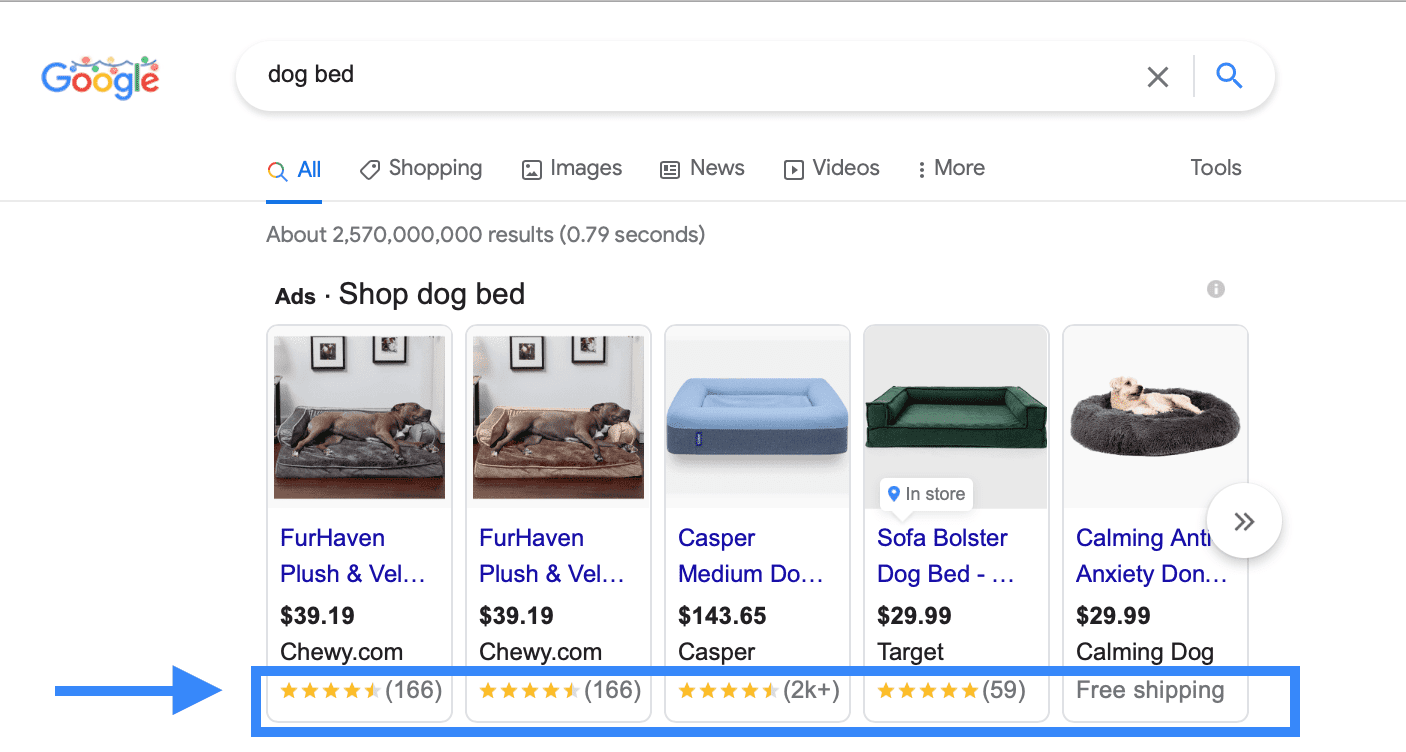This screenshot has width=1406, height=752.
Task: Click the star rating showing 2k+ reviews
Action: pyautogui.click(x=758, y=689)
